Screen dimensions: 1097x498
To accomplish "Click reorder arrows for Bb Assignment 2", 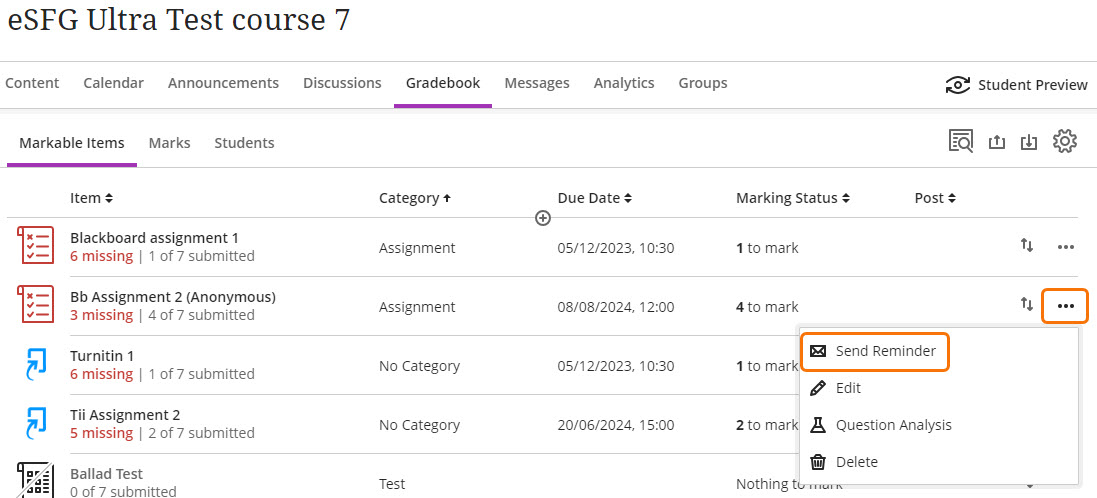I will click(x=1026, y=304).
